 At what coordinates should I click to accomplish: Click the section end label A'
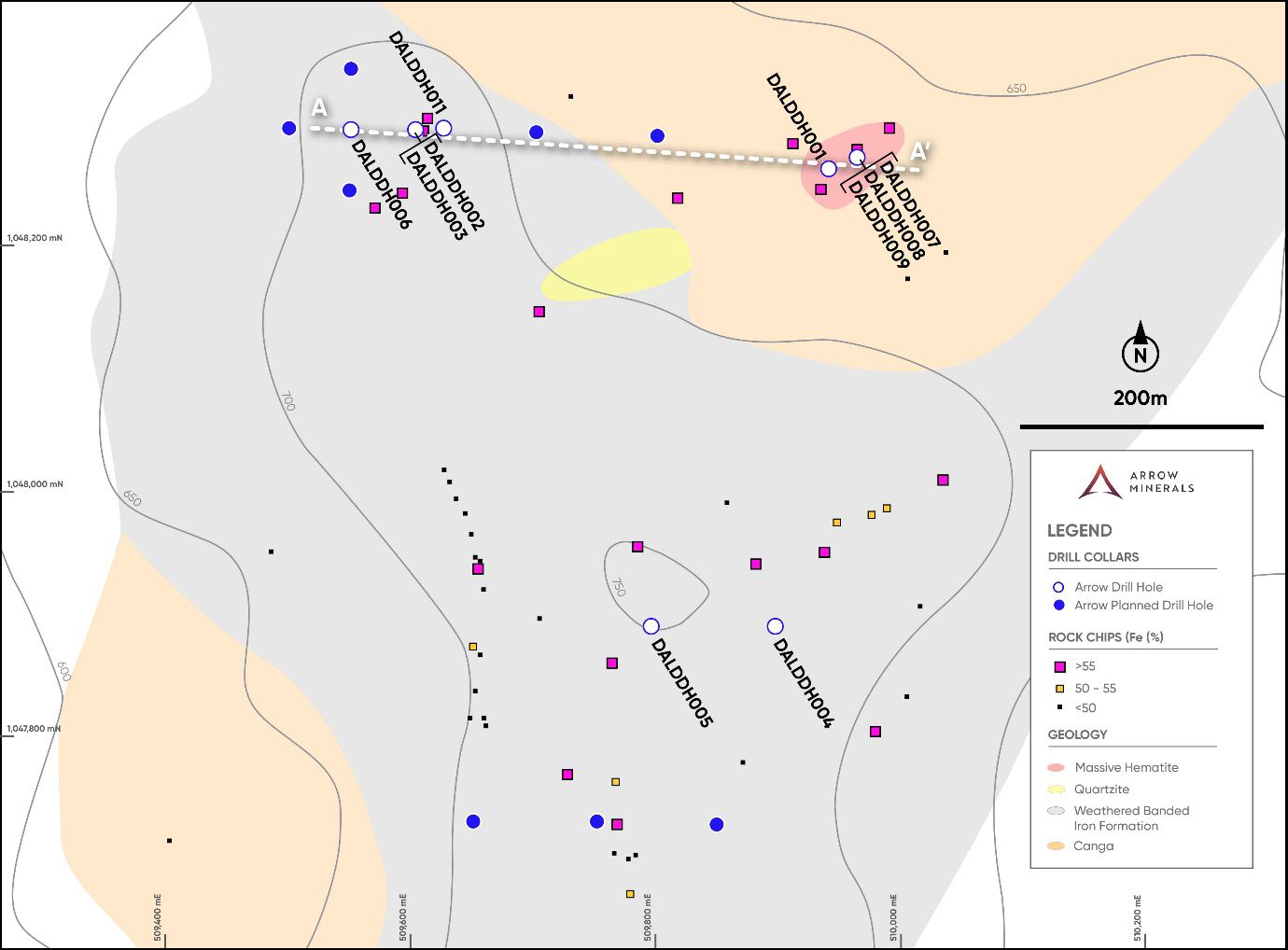pyautogui.click(x=920, y=151)
